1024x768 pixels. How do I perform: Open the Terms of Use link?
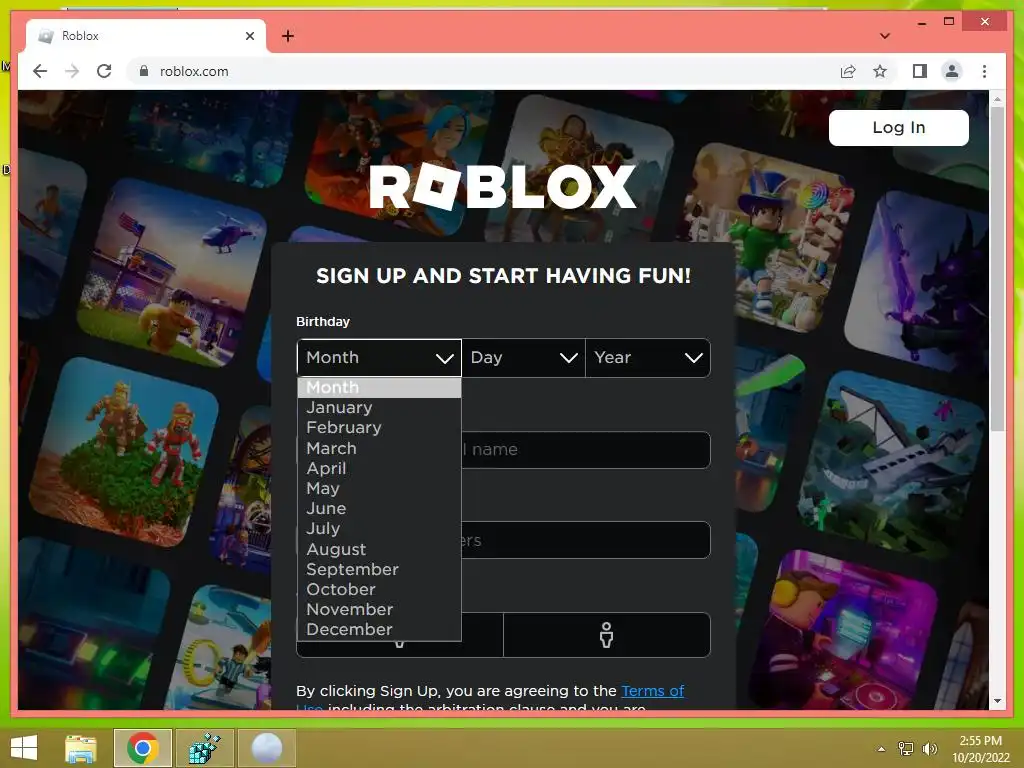pyautogui.click(x=652, y=691)
